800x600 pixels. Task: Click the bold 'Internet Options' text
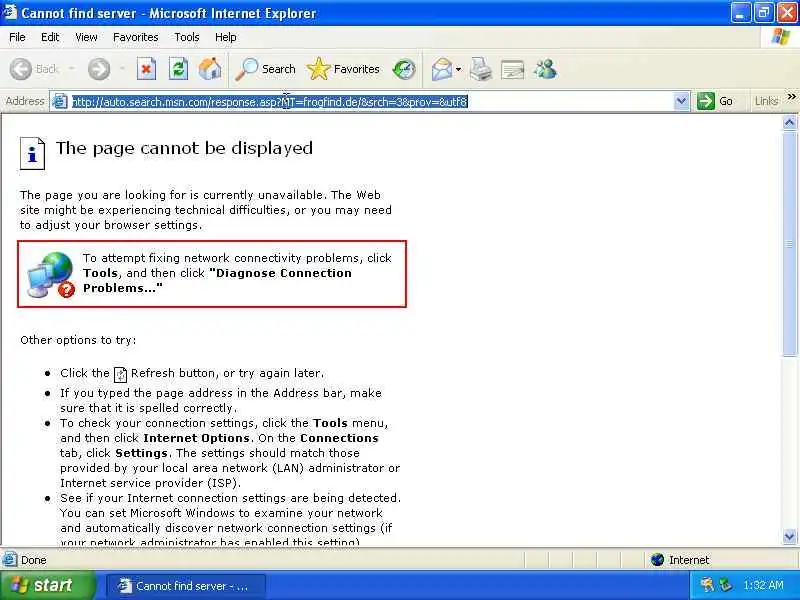196,438
